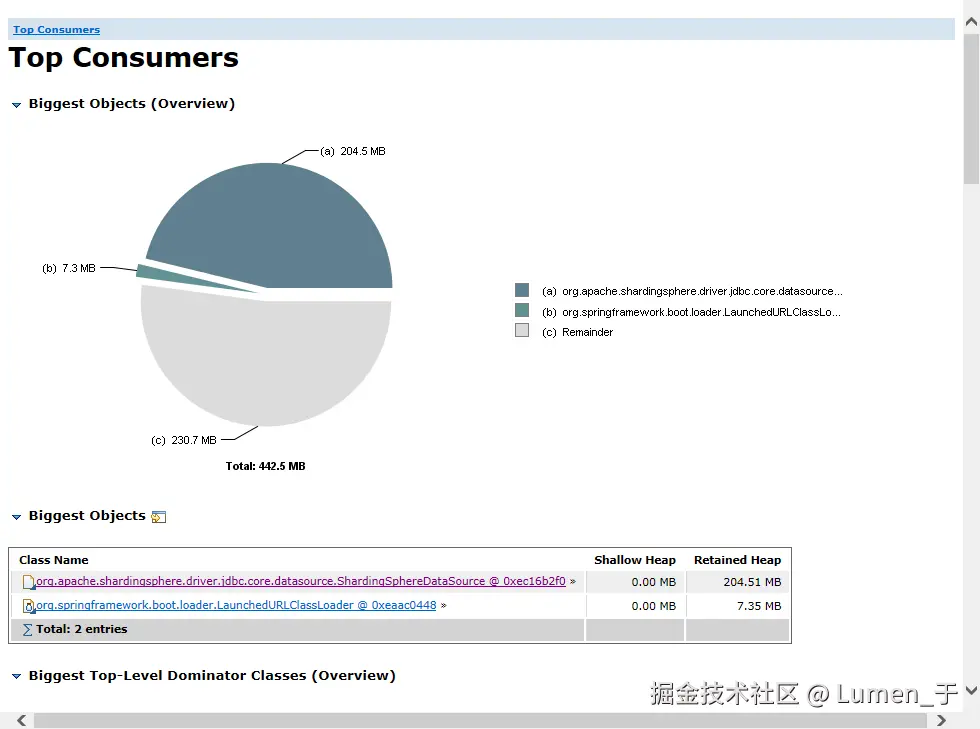
Task: Click the horizontal scrollbar left arrow
Action: click(x=22, y=720)
